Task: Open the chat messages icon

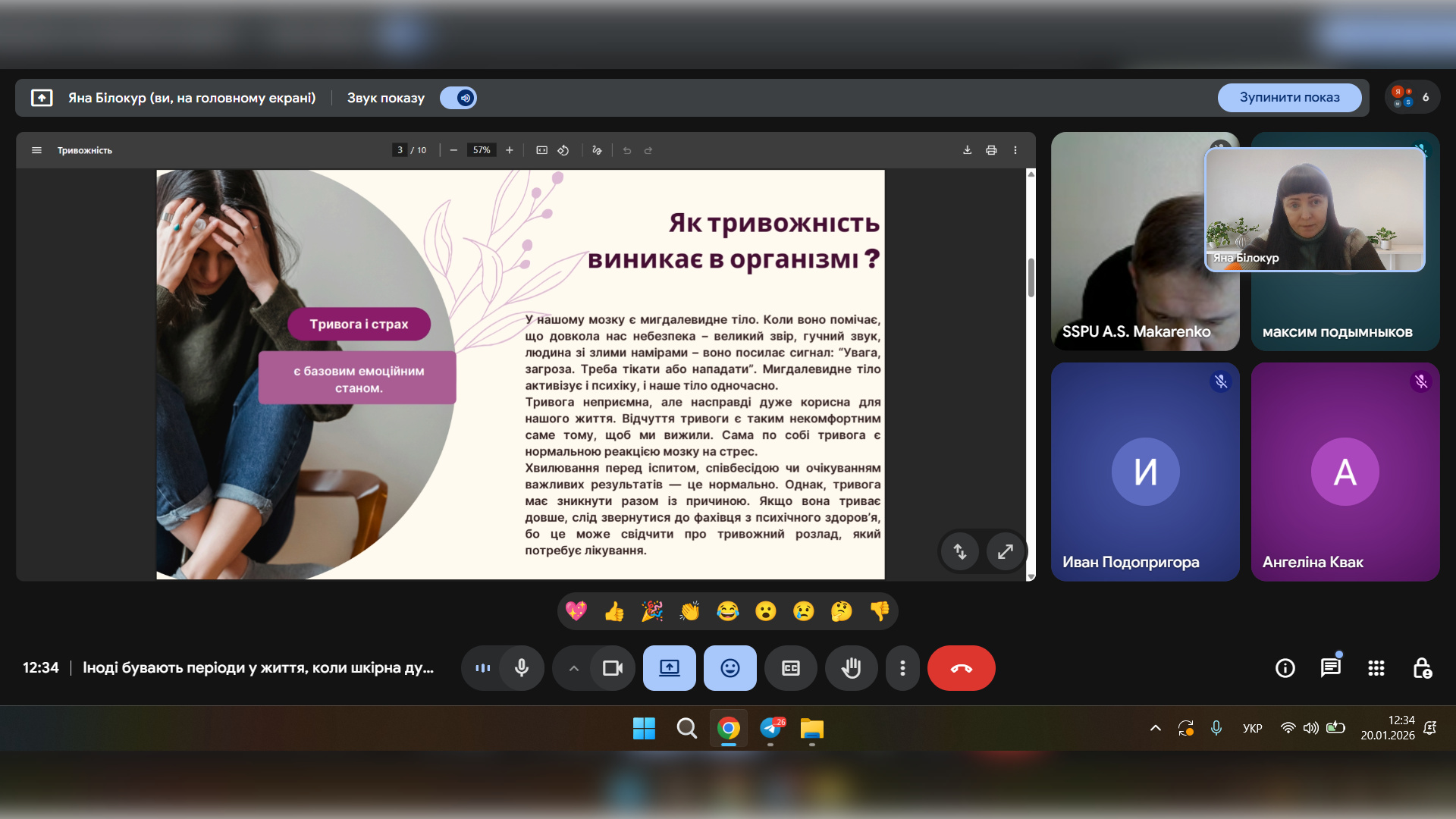Action: tap(1330, 668)
